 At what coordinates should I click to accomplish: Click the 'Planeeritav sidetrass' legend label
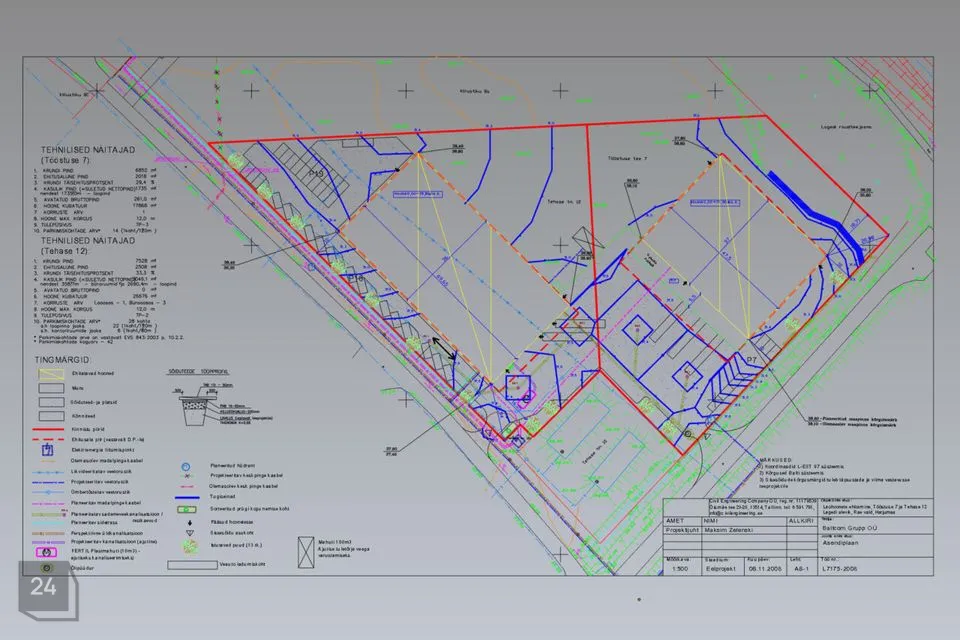(94, 522)
